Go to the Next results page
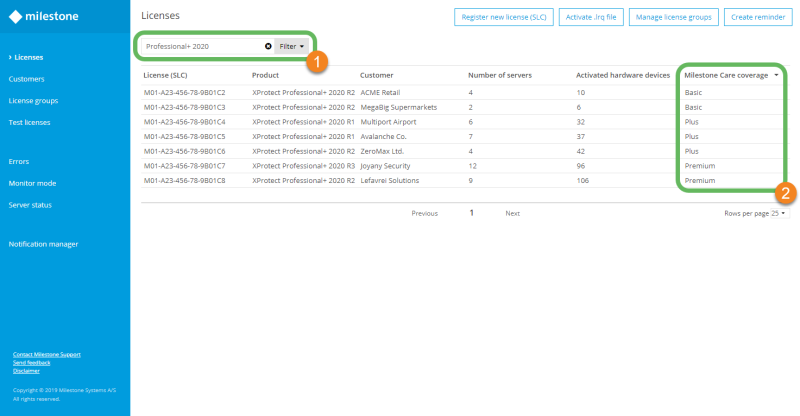Viewport: 800px width, 416px height. 512,213
